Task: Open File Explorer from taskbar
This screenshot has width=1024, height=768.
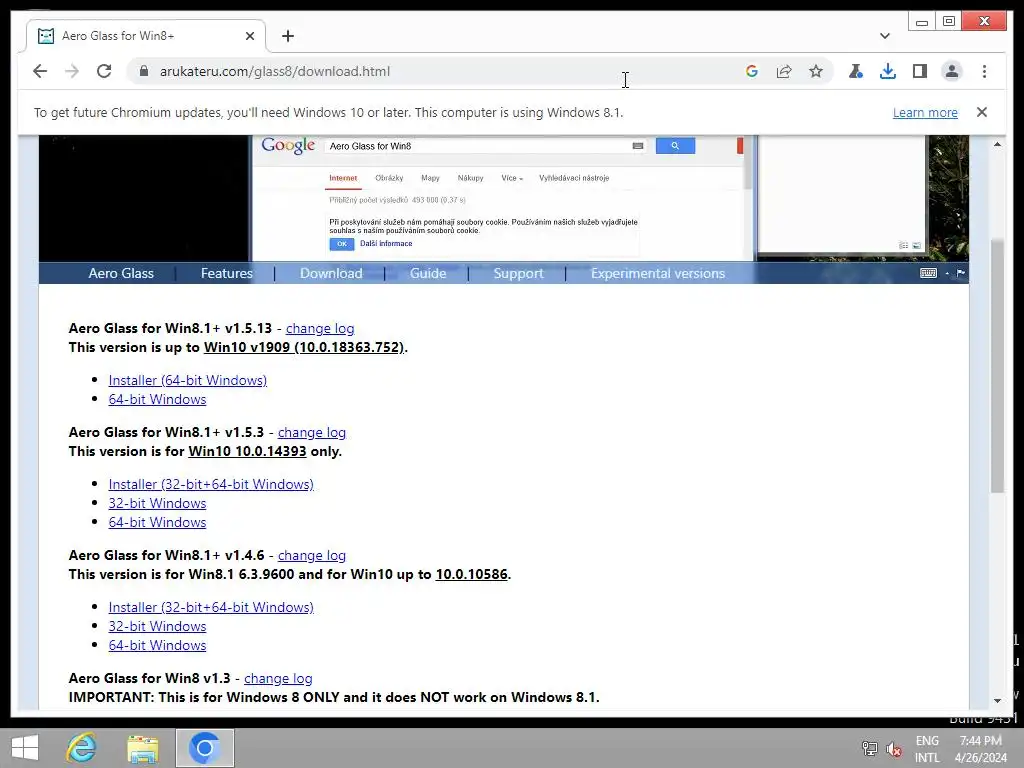Action: [x=142, y=748]
